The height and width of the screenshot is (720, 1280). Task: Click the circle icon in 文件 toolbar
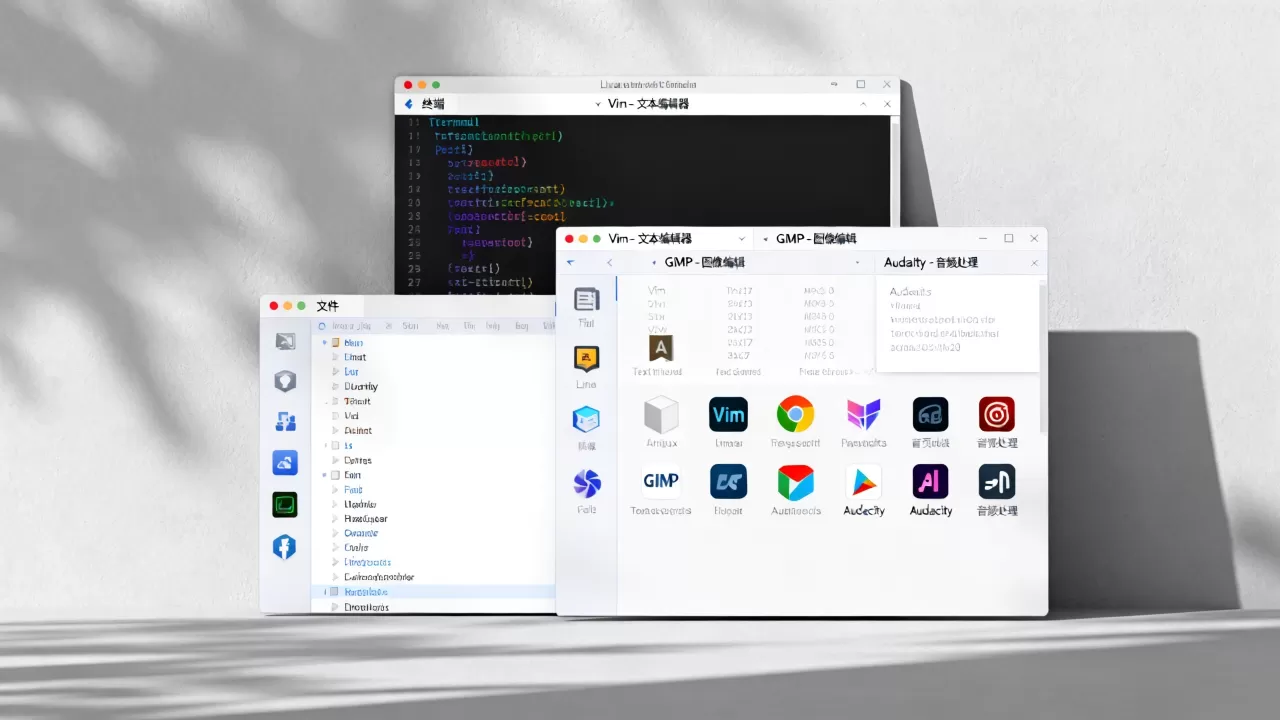click(x=322, y=326)
